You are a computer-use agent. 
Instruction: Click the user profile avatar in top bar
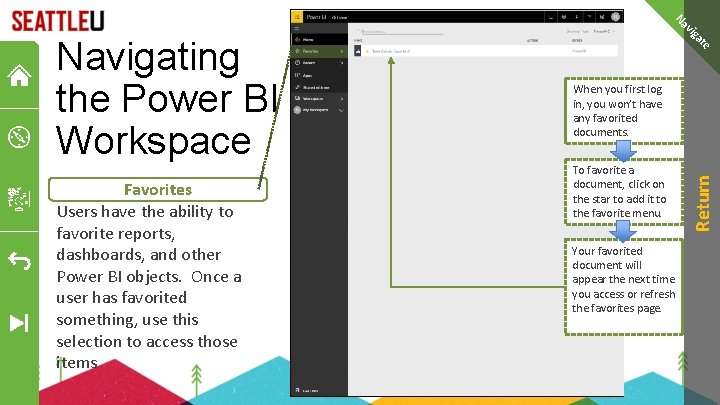pyautogui.click(x=615, y=17)
